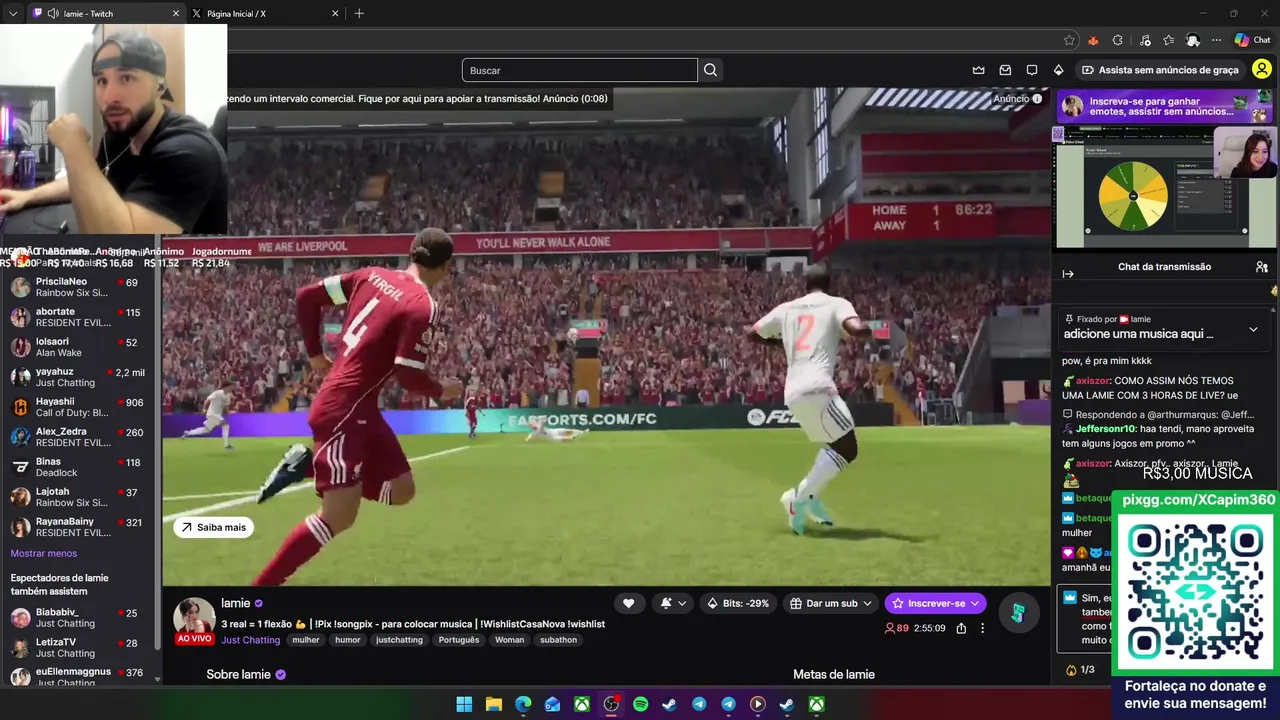Viewport: 1280px width, 720px height.
Task: Open RayanaBainy channel in sidebar
Action: pos(80,527)
